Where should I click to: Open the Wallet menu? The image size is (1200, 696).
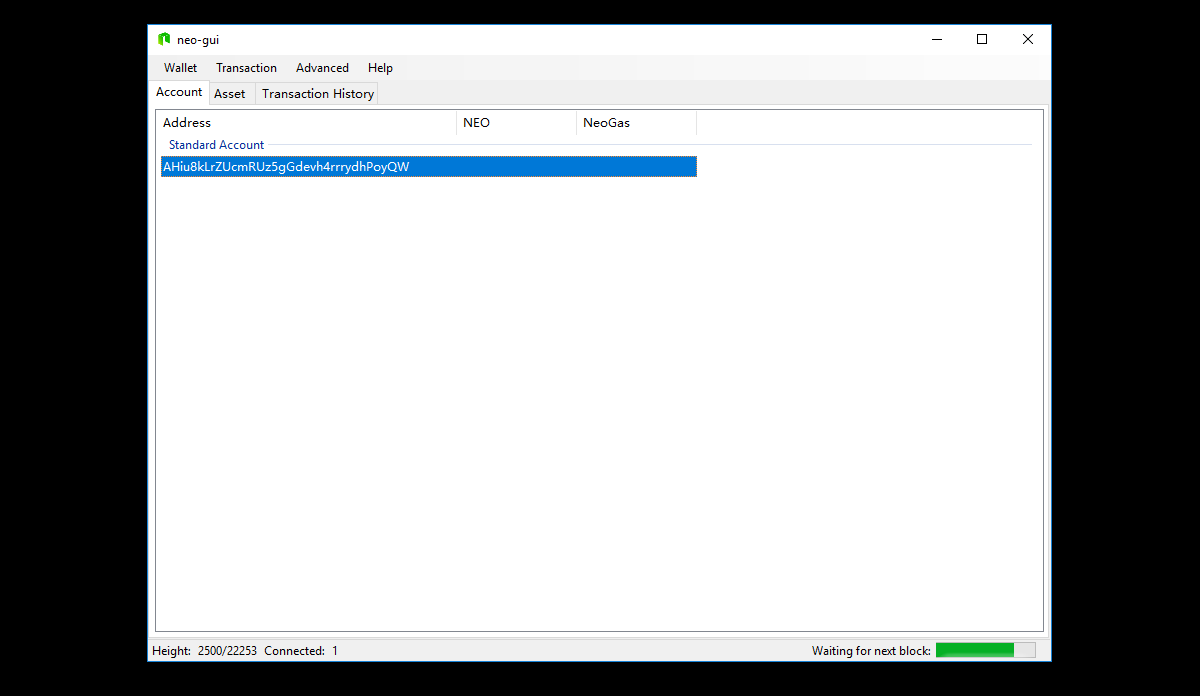click(x=181, y=68)
